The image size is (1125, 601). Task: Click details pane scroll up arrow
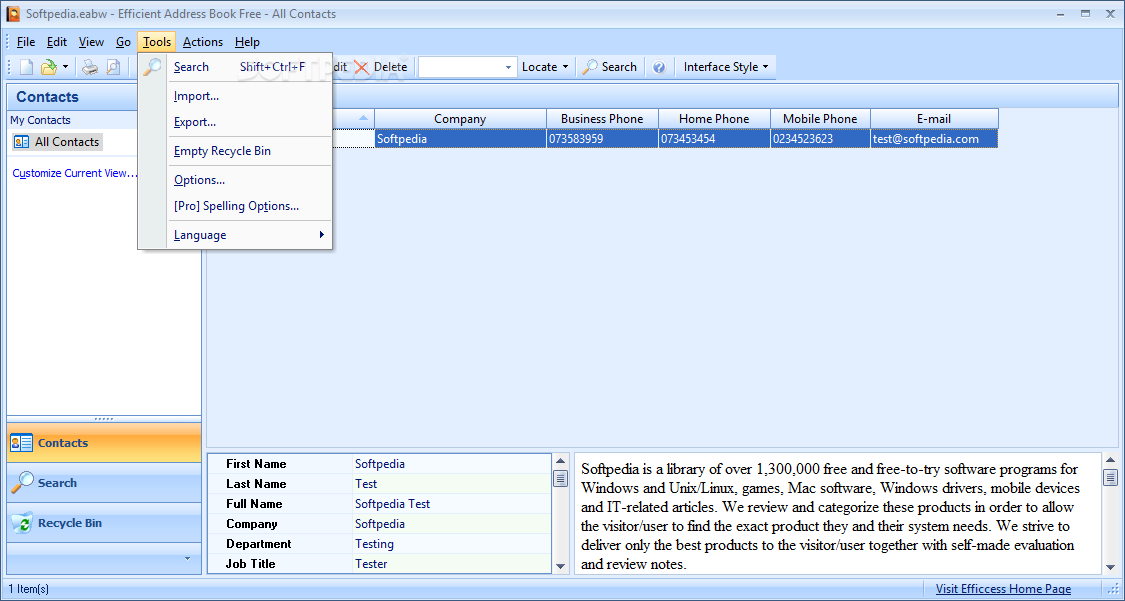coord(560,461)
